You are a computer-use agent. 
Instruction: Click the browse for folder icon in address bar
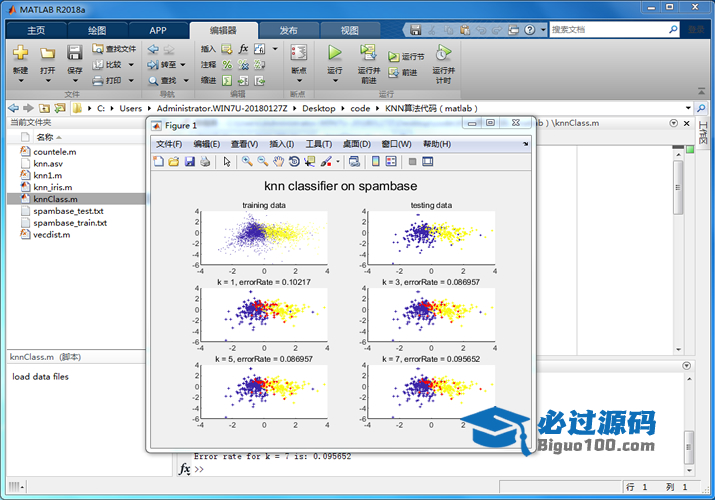(60, 108)
